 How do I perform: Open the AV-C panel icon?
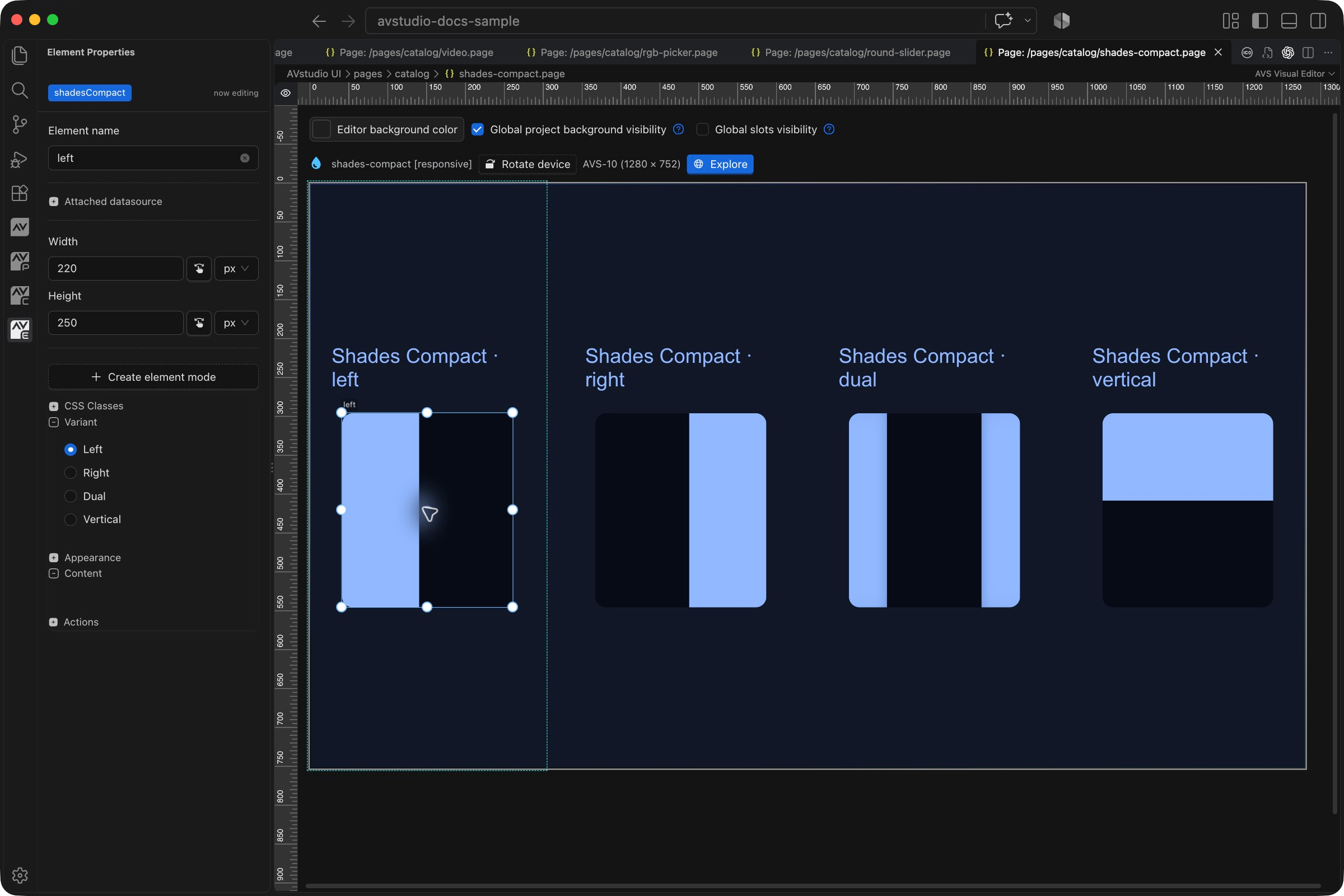tap(20, 296)
